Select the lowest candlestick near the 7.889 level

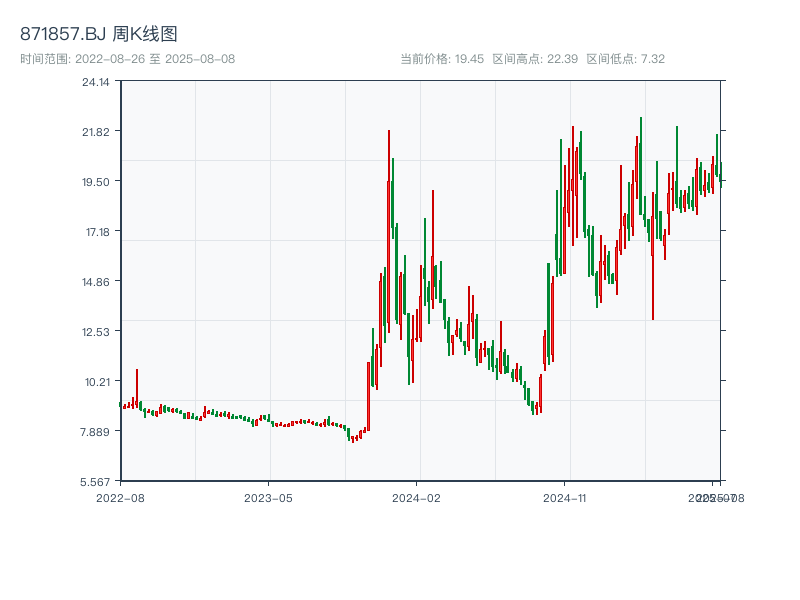[355, 437]
